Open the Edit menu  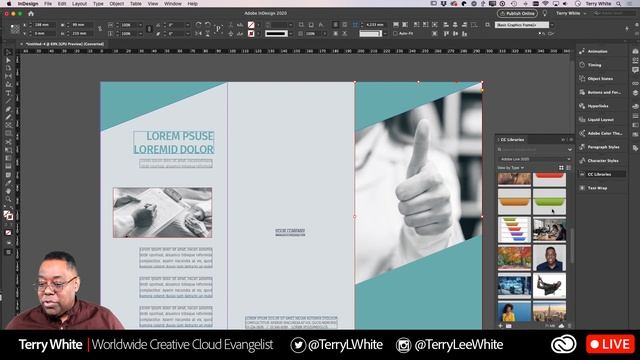[62, 4]
